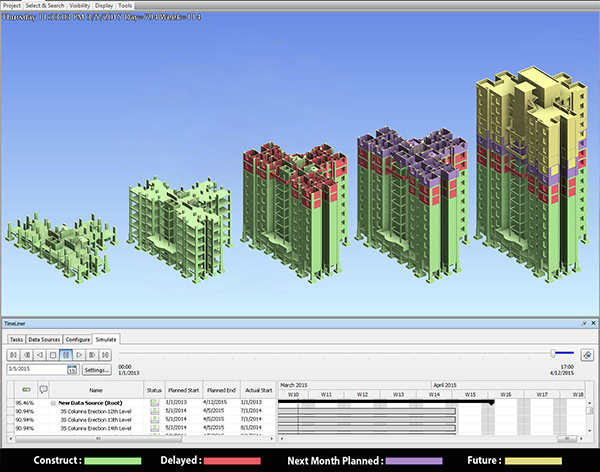Toggle the TimeLiner panel auto-hide pin
The height and width of the screenshot is (472, 600).
581,325
